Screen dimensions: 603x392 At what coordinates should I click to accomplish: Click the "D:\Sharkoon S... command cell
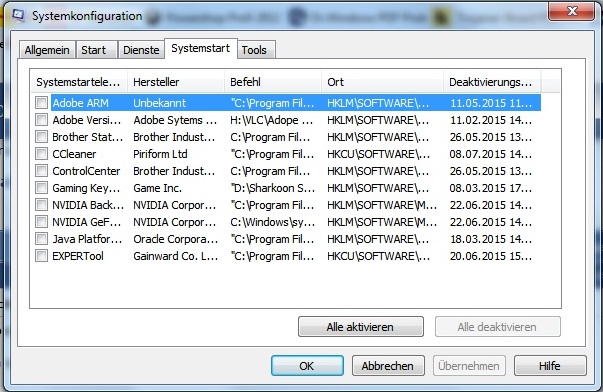(273, 188)
